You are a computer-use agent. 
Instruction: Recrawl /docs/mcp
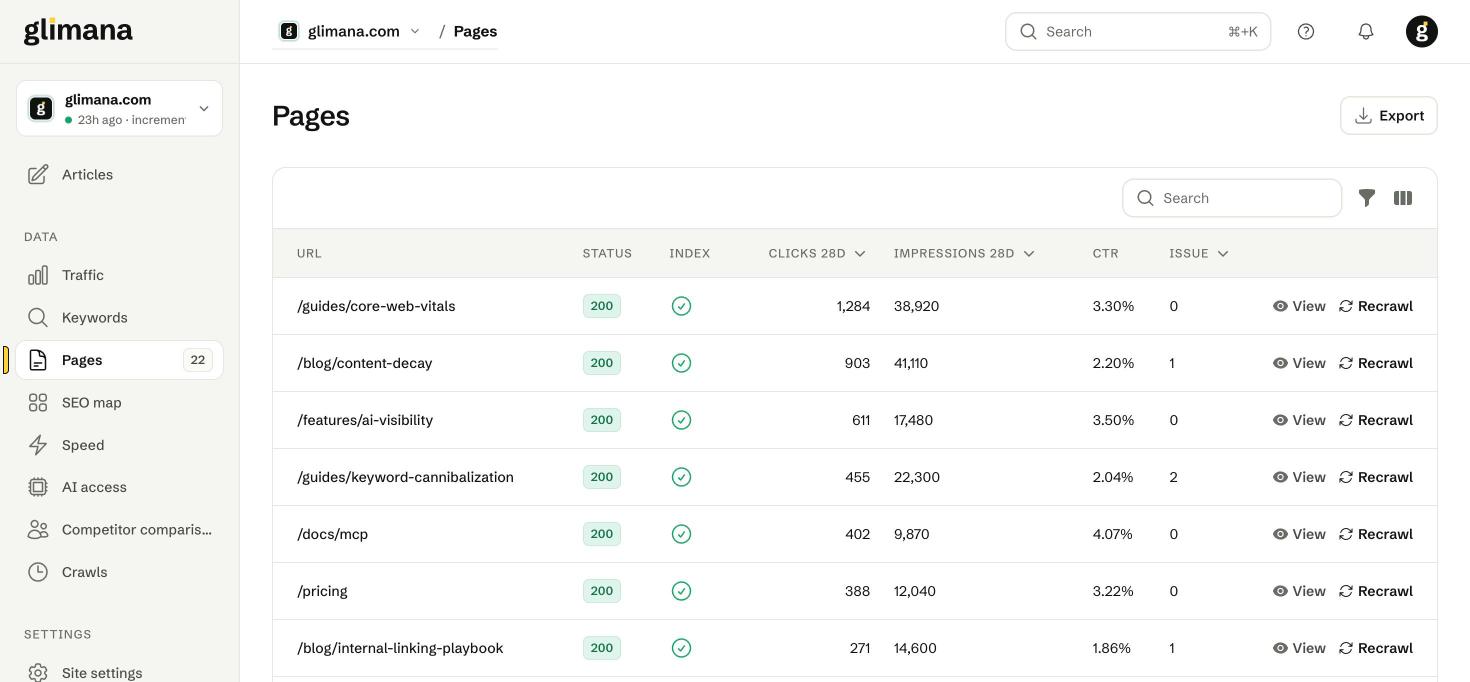[1376, 534]
